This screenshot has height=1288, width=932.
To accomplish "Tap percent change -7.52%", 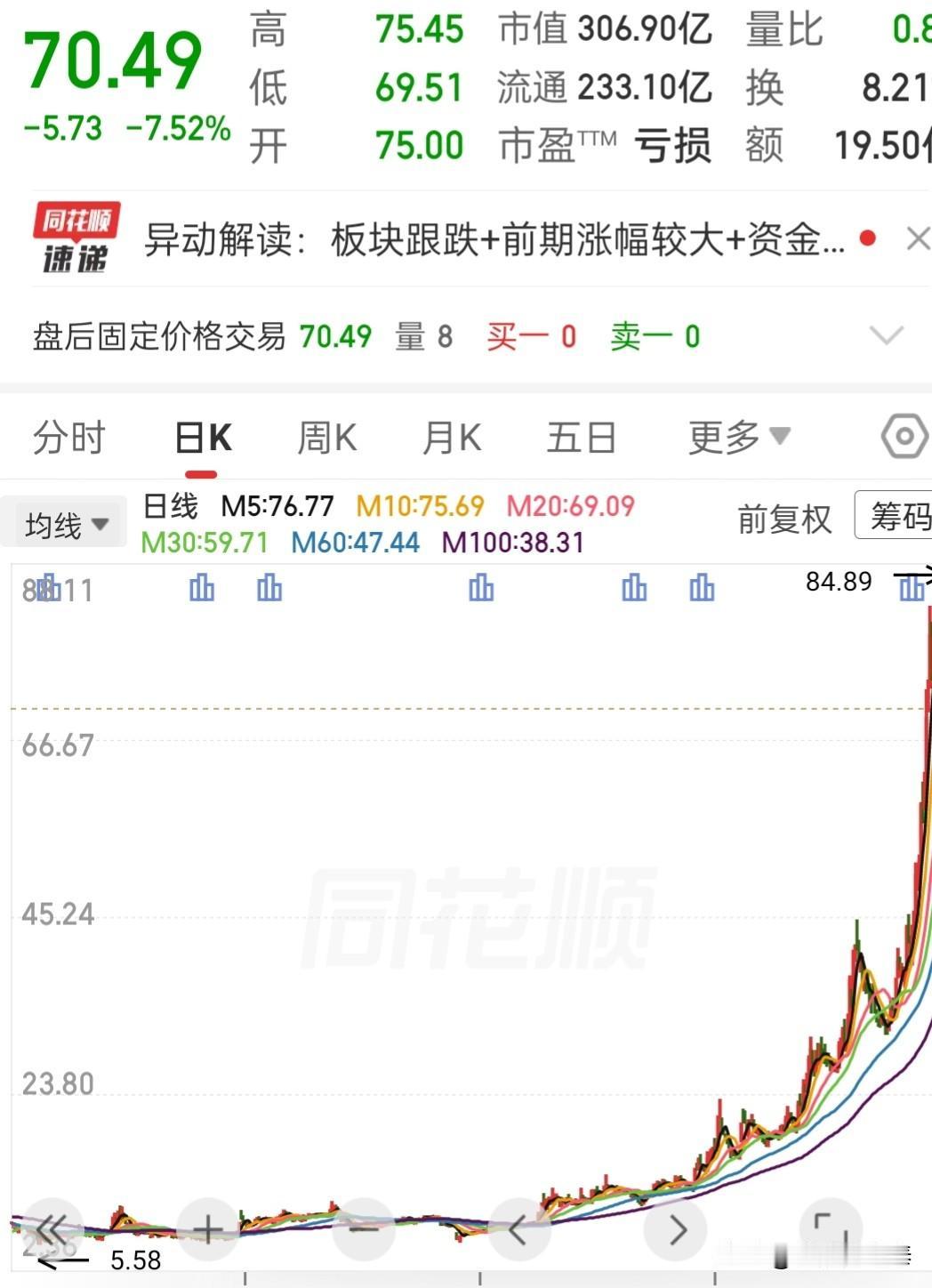I will point(178,128).
